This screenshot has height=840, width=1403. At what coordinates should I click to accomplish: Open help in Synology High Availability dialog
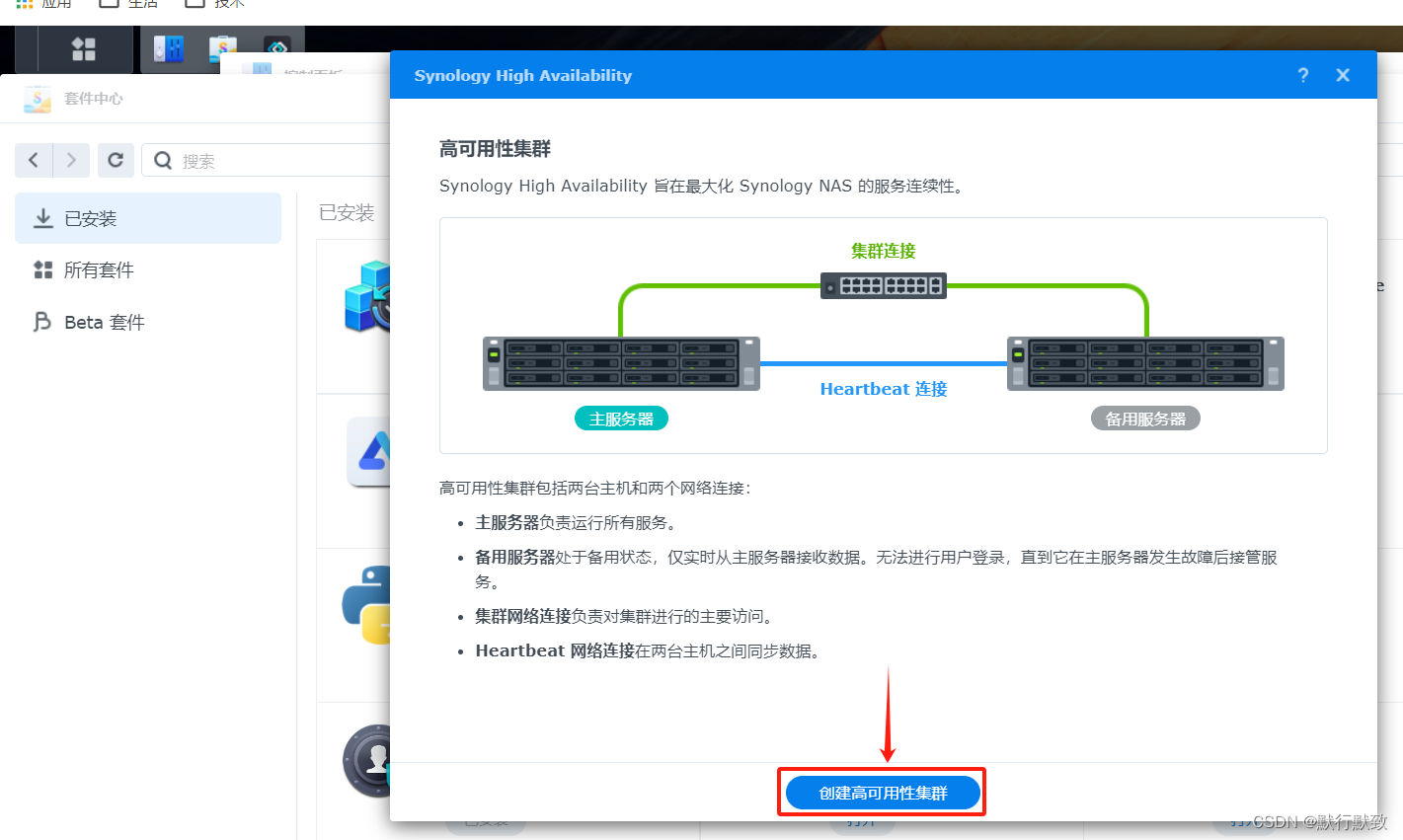[x=1303, y=75]
